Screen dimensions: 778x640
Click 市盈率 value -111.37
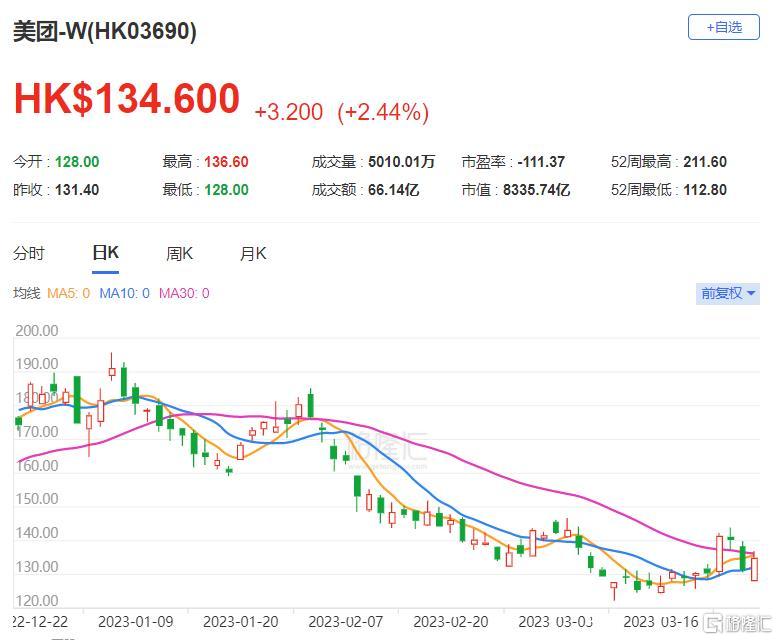tap(541, 162)
